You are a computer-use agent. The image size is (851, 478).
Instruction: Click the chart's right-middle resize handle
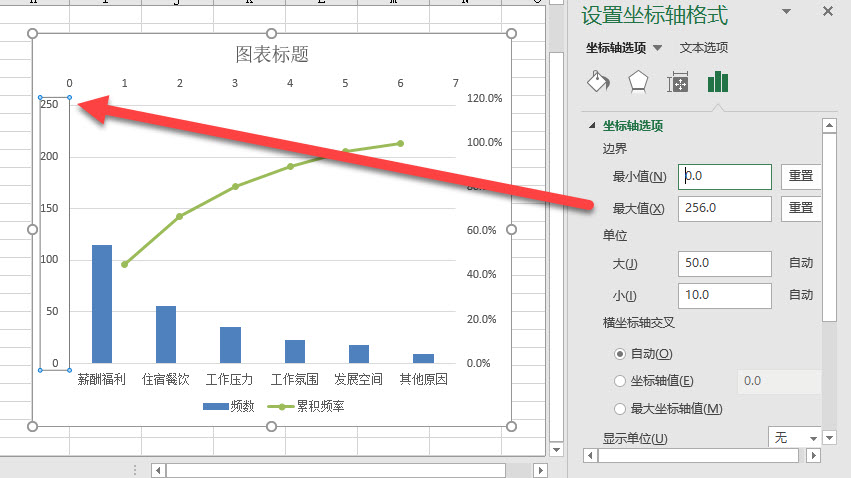pyautogui.click(x=511, y=230)
